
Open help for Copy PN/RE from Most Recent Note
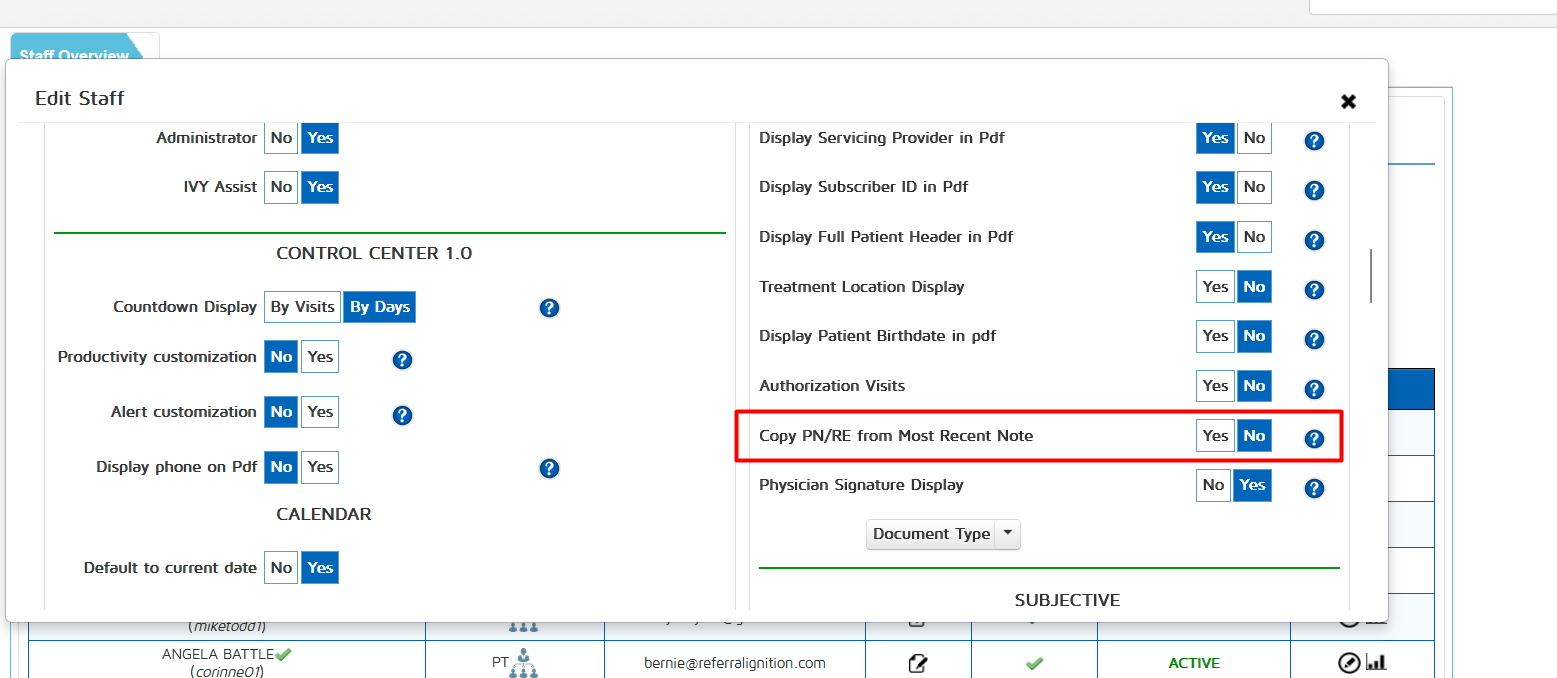pyautogui.click(x=1314, y=438)
